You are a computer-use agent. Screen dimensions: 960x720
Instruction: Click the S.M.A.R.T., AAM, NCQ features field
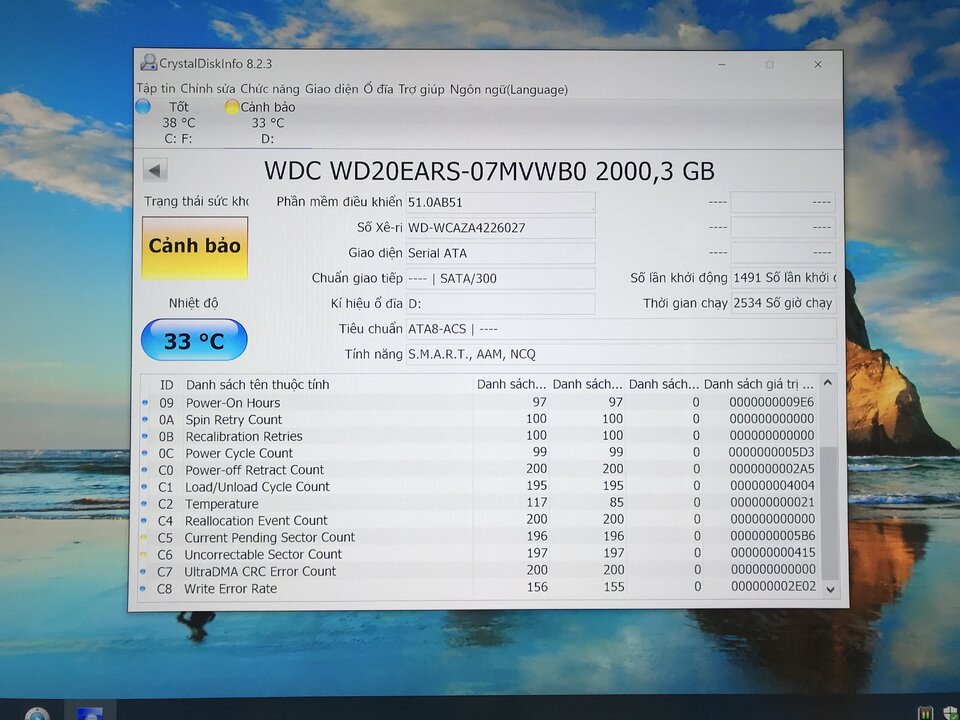[621, 354]
